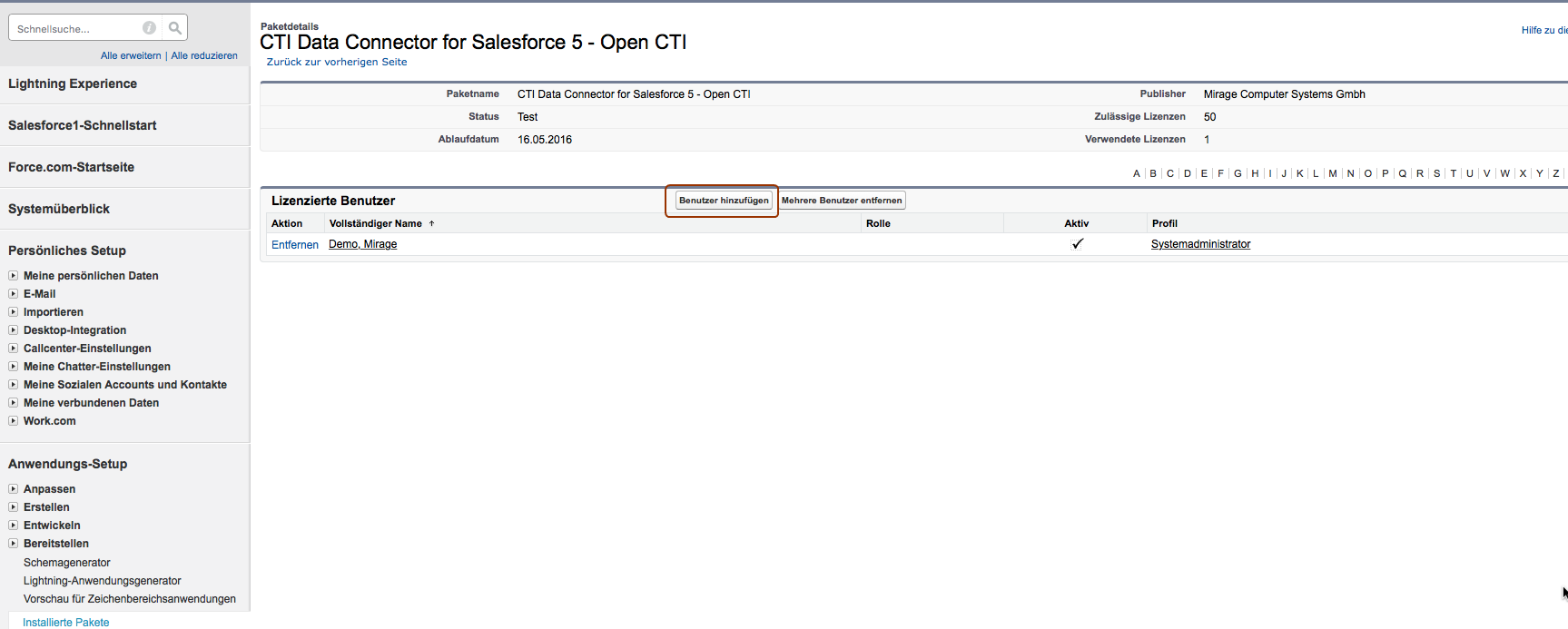Expand the Anpassen node
1568x629 pixels.
[13, 488]
